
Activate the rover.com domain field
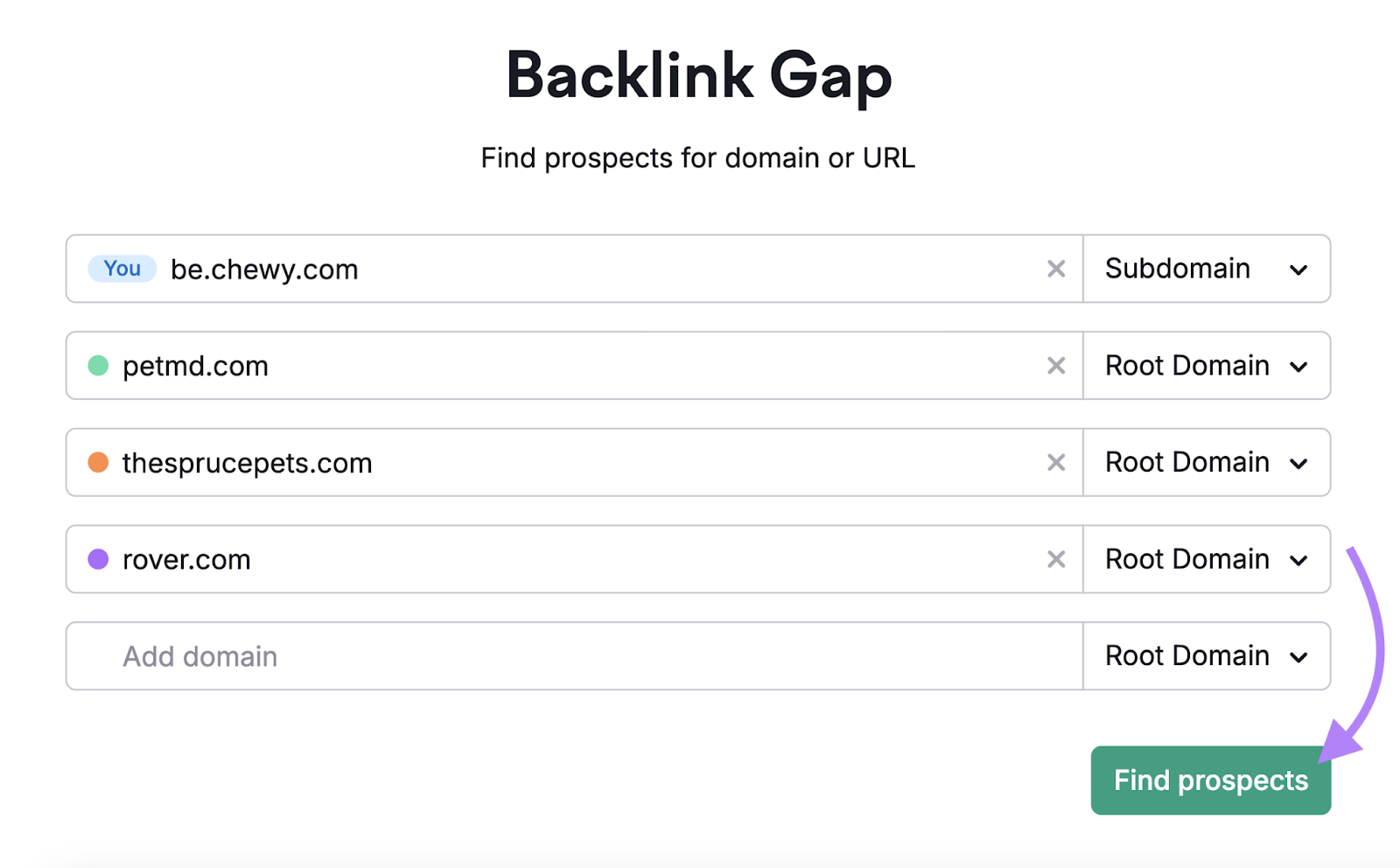click(525, 559)
